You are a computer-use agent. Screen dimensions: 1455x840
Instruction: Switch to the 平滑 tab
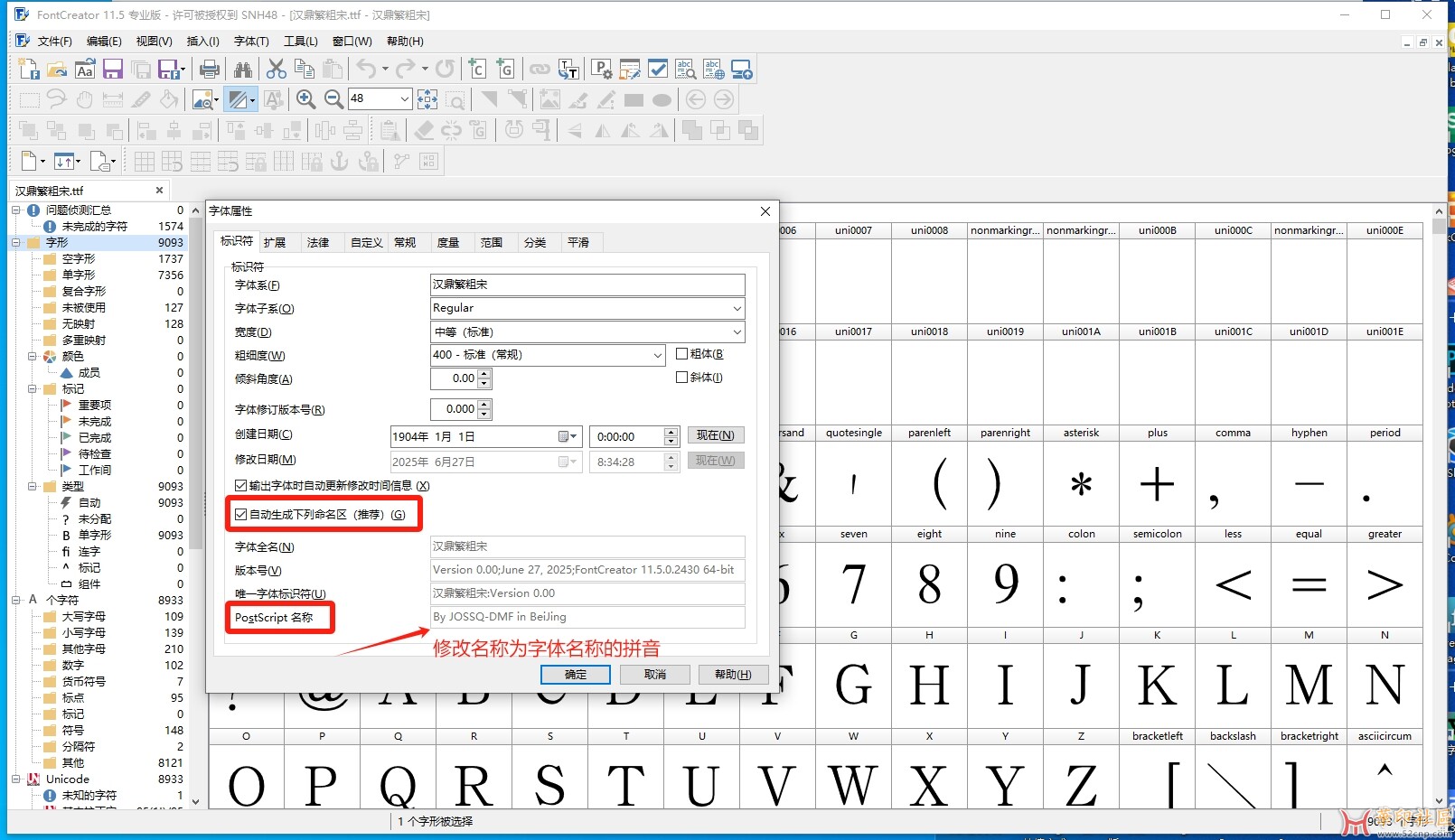coord(578,243)
